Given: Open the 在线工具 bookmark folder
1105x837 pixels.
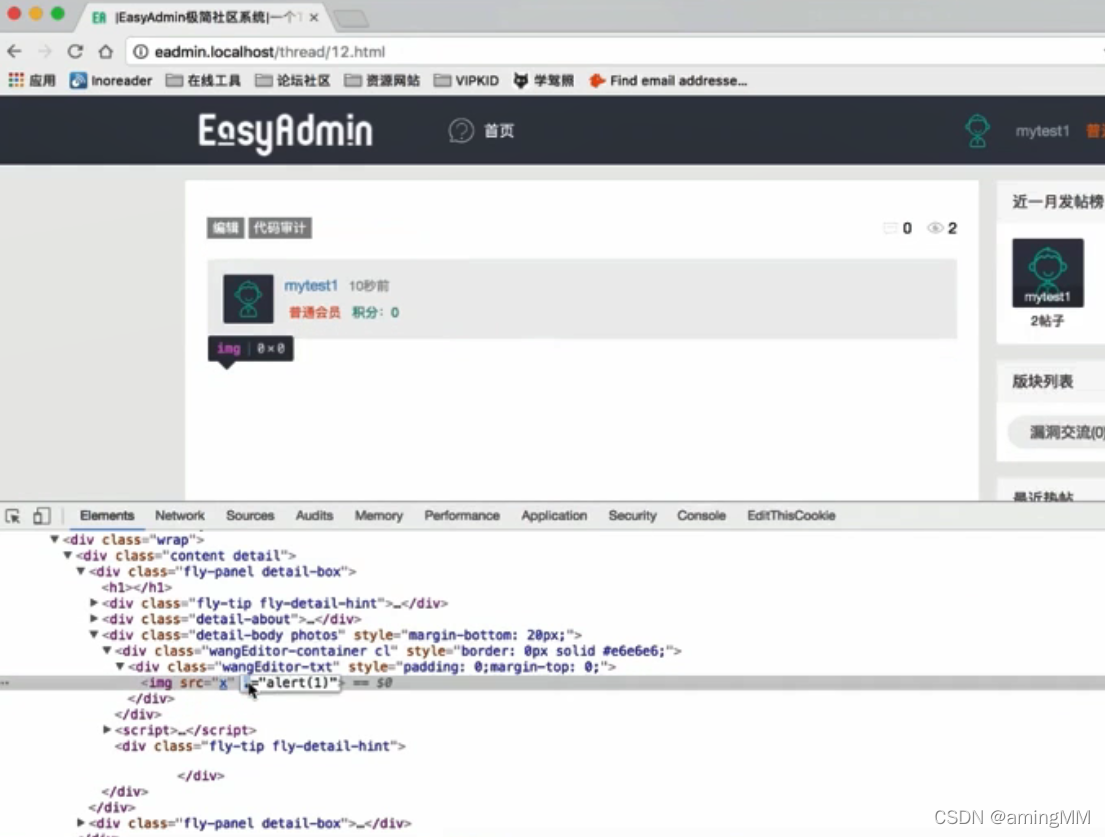Looking at the screenshot, I should (203, 80).
